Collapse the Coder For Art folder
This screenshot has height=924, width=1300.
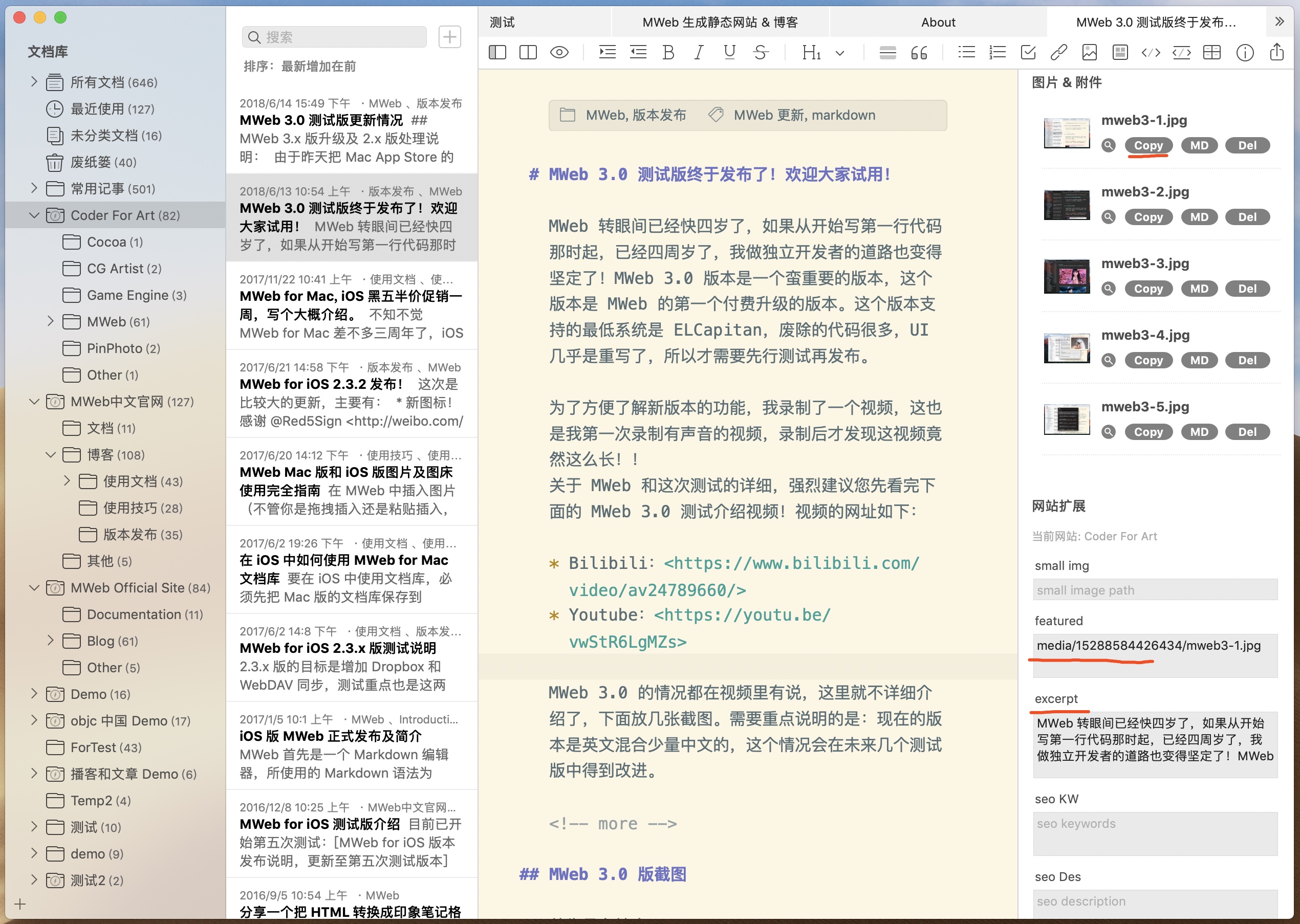pyautogui.click(x=34, y=215)
